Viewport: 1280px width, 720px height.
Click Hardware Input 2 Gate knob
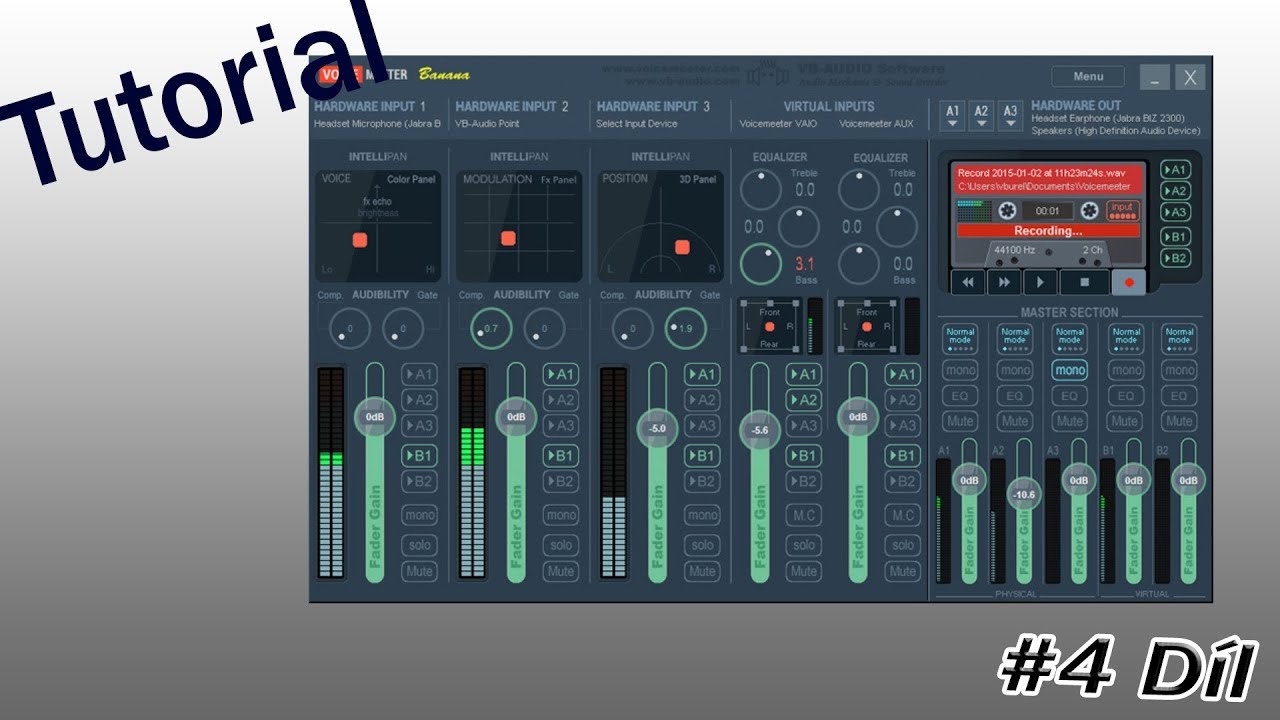click(544, 328)
